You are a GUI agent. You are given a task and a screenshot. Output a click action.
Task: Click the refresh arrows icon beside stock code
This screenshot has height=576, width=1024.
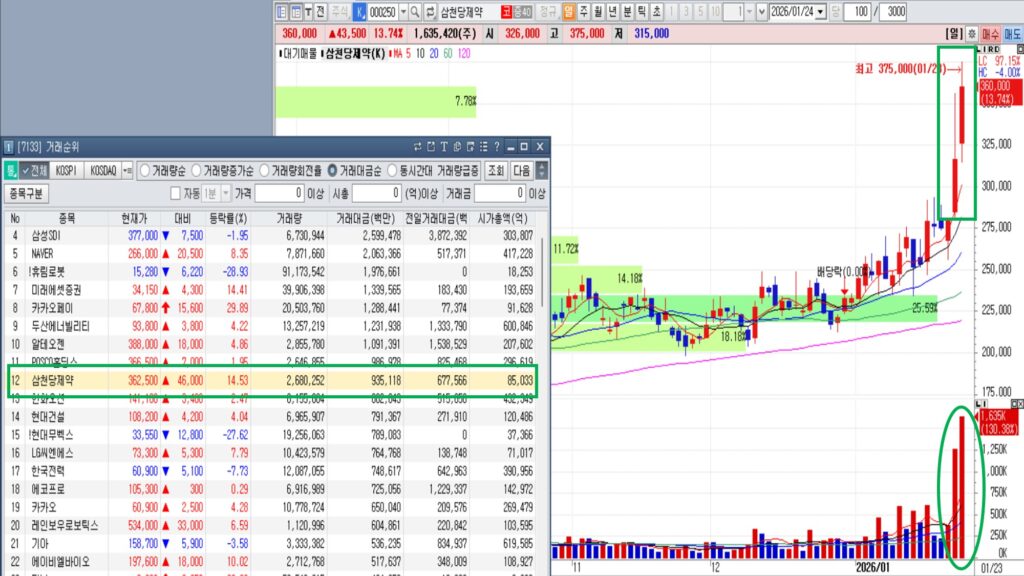[430, 12]
